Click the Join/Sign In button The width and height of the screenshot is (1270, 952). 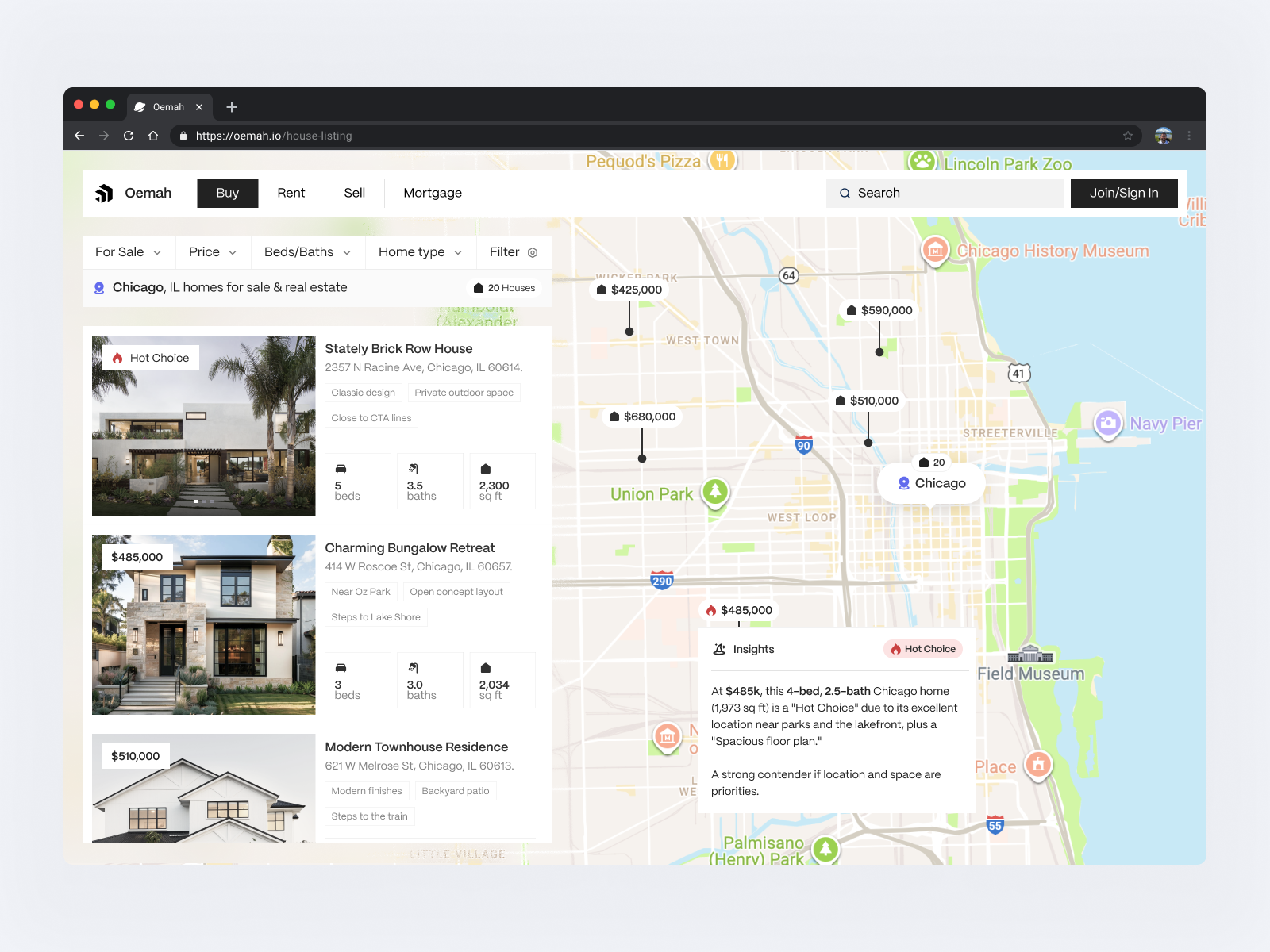tap(1124, 193)
